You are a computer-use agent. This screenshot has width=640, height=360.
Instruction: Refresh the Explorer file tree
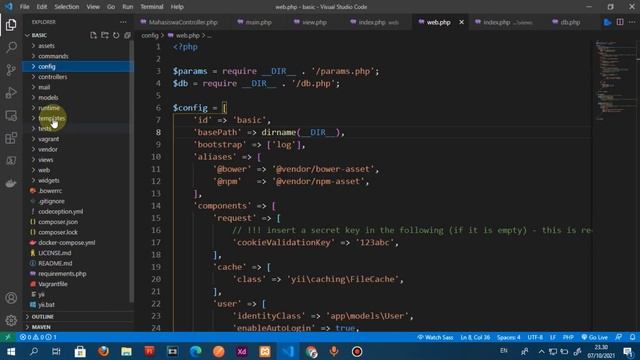click(116, 36)
